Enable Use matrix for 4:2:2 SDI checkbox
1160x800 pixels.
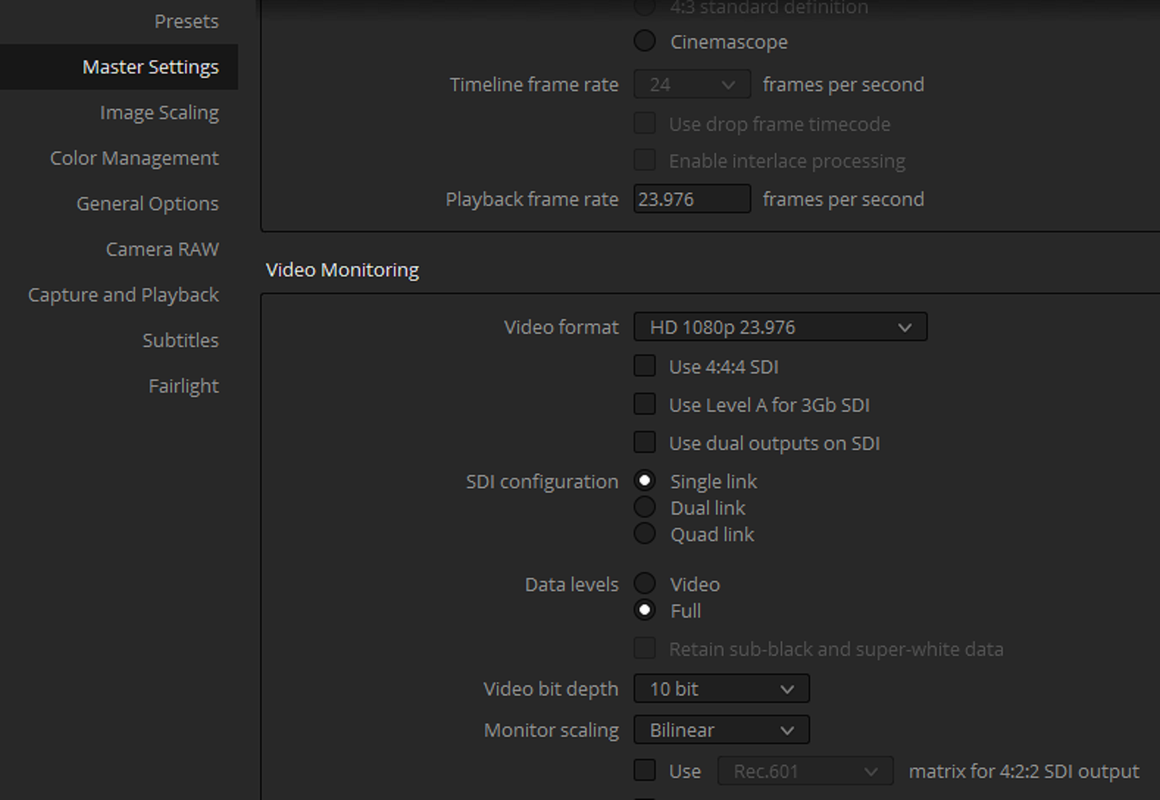pyautogui.click(x=644, y=770)
